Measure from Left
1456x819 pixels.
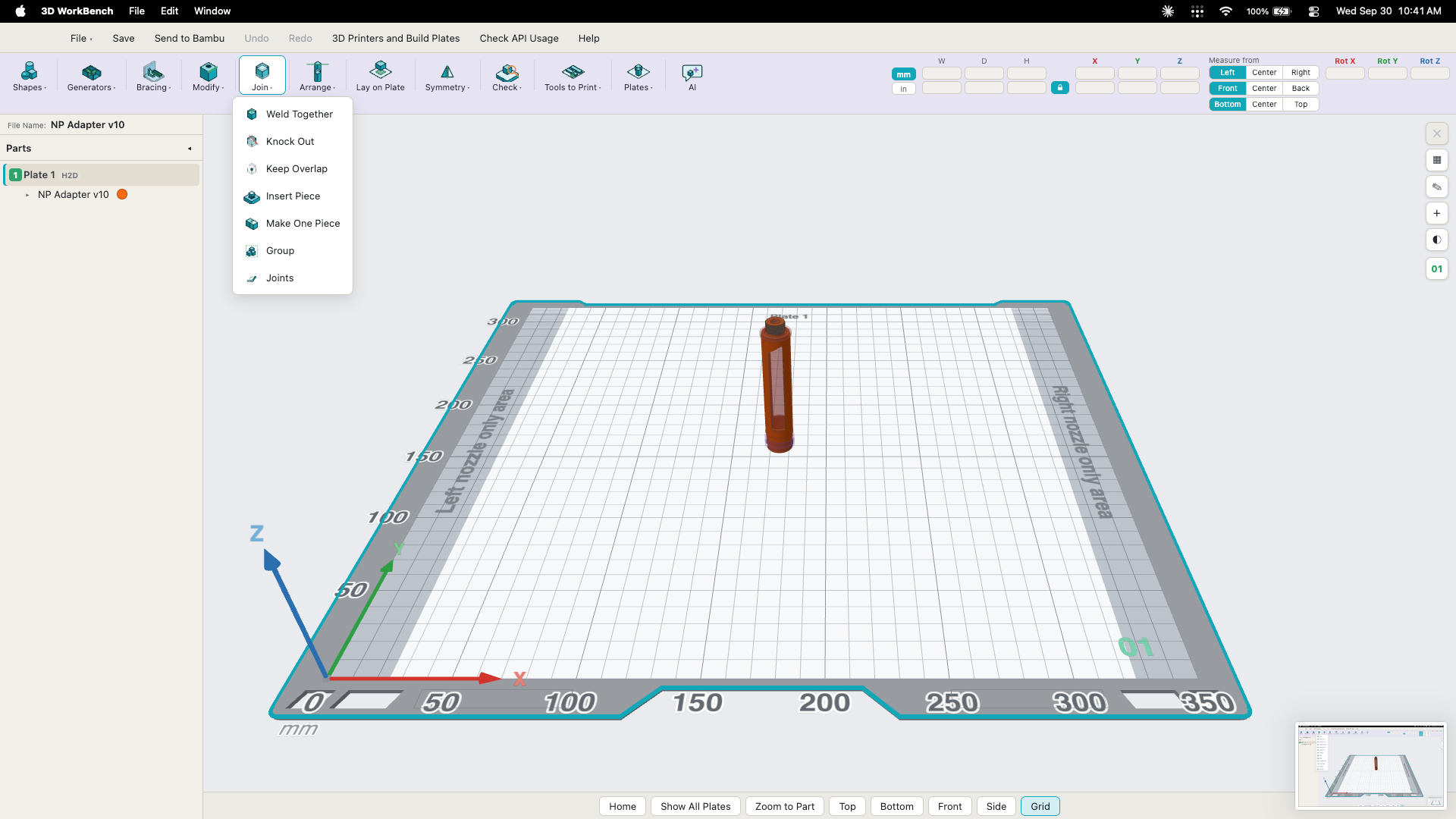coord(1227,73)
